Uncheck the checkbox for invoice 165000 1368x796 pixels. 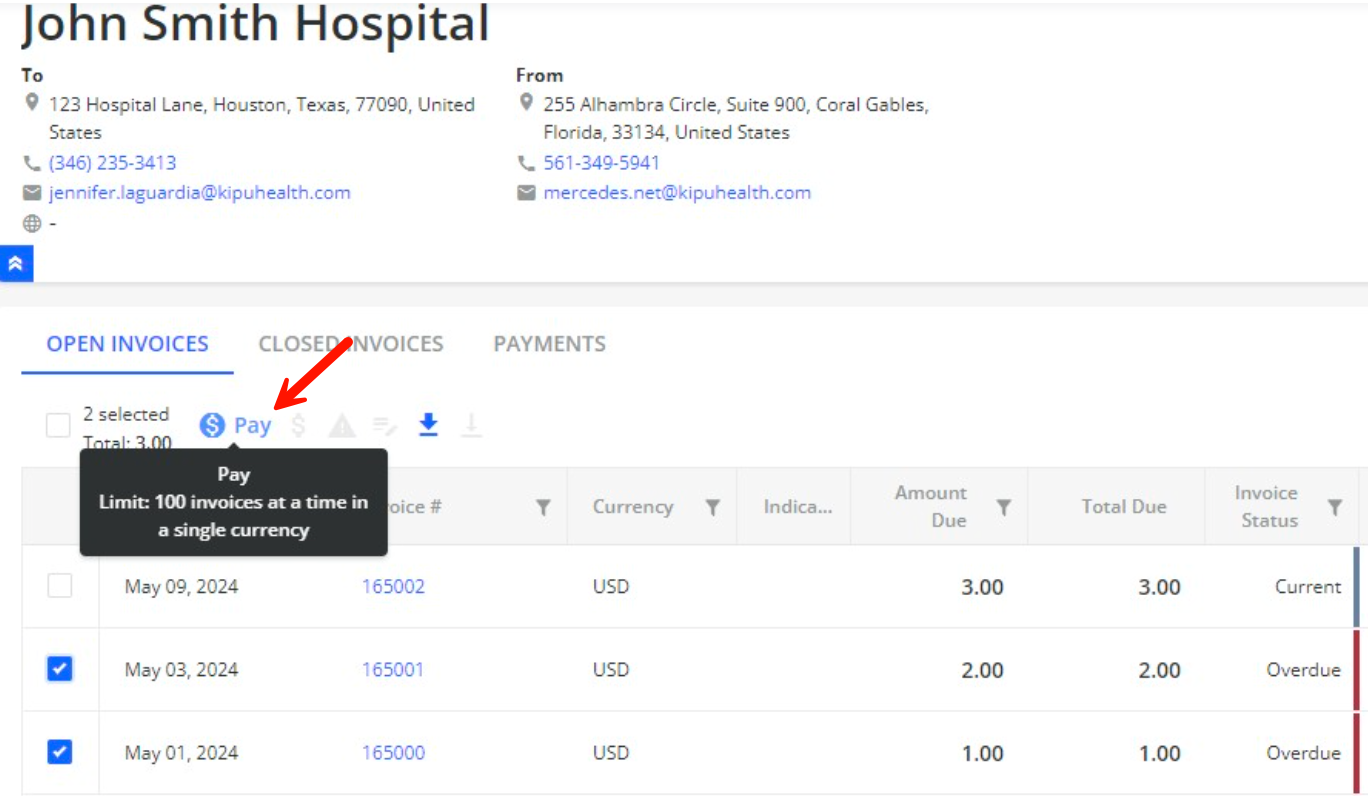coord(60,752)
